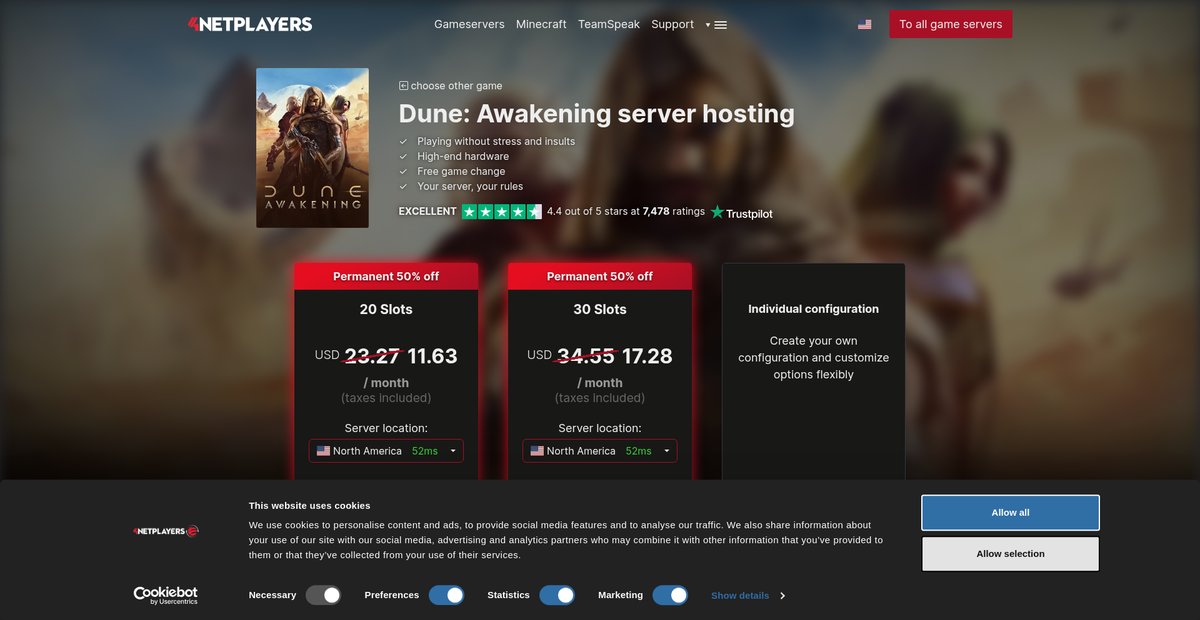Click the Show details link

(x=740, y=595)
